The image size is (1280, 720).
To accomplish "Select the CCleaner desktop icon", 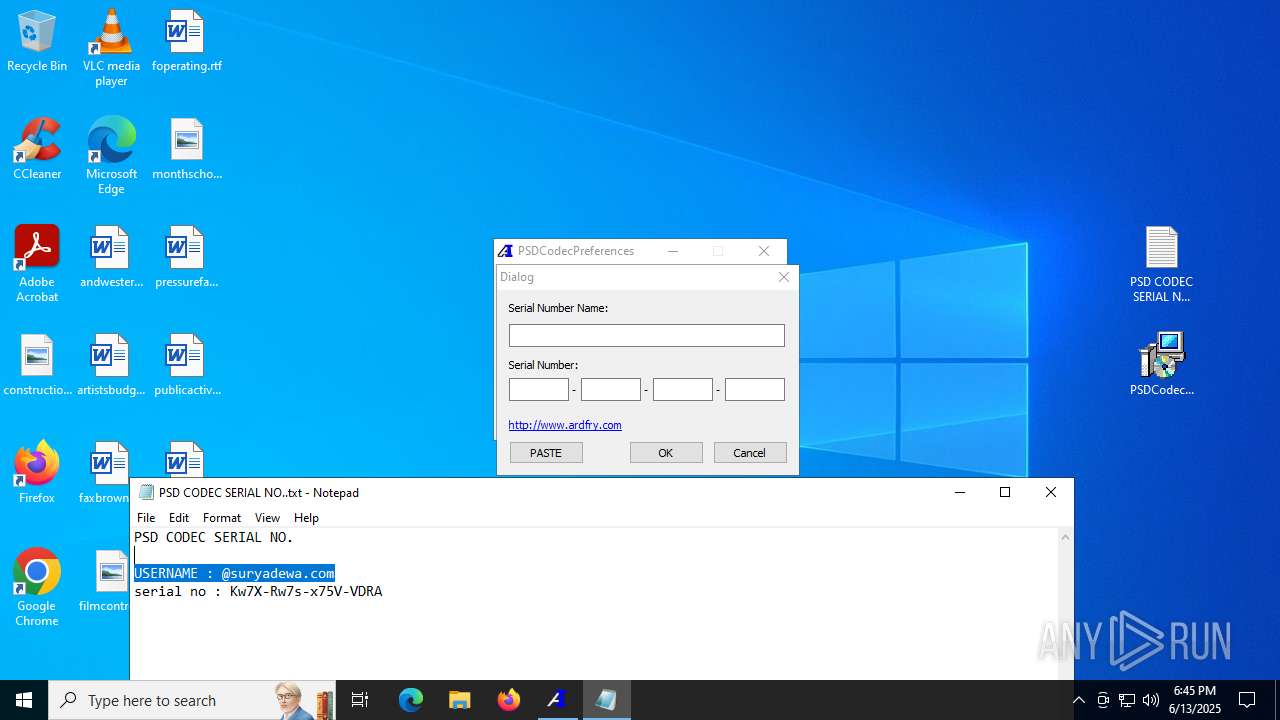I will click(x=37, y=150).
